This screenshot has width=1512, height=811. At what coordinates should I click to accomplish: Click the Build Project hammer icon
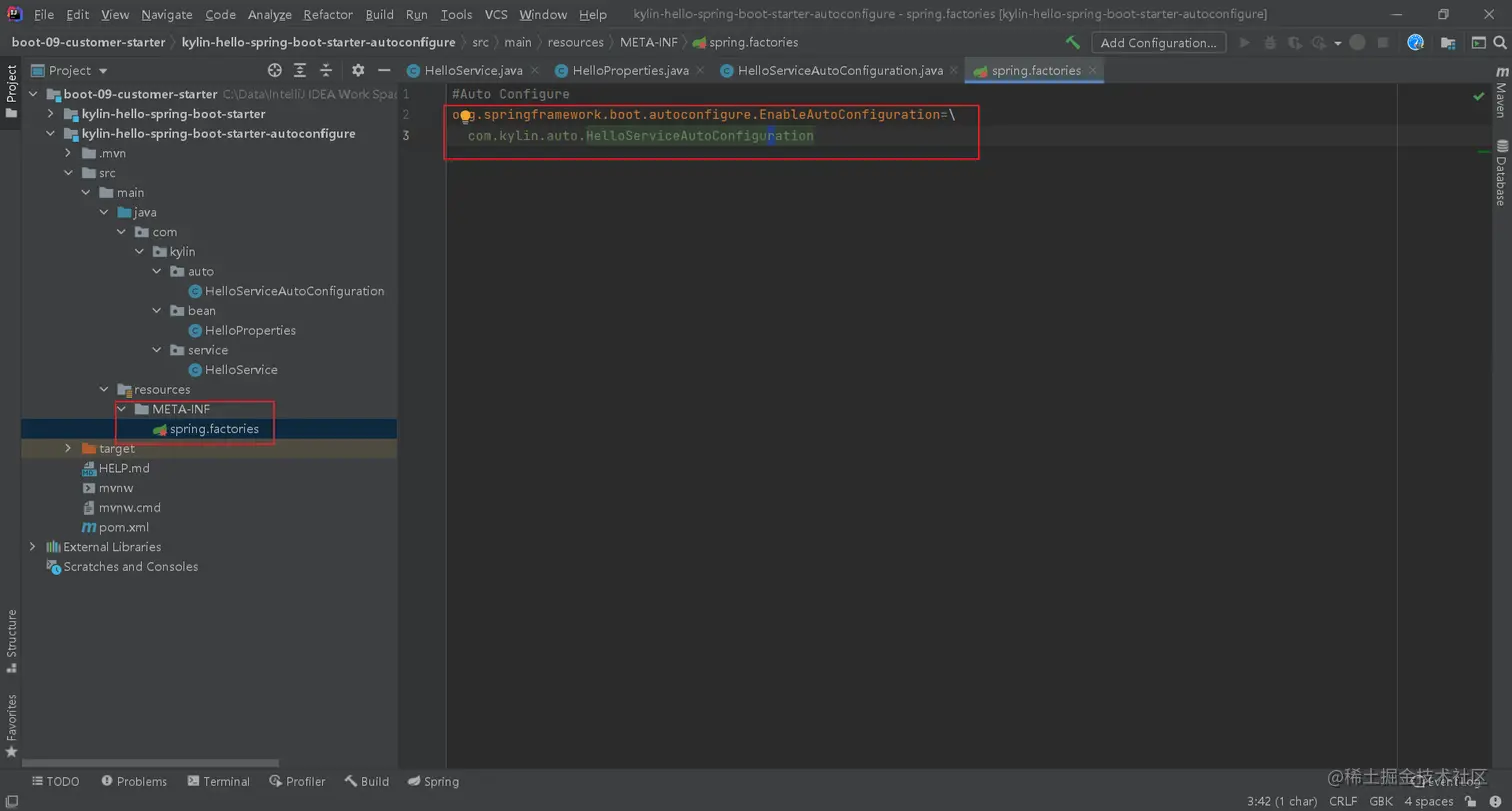(1073, 43)
